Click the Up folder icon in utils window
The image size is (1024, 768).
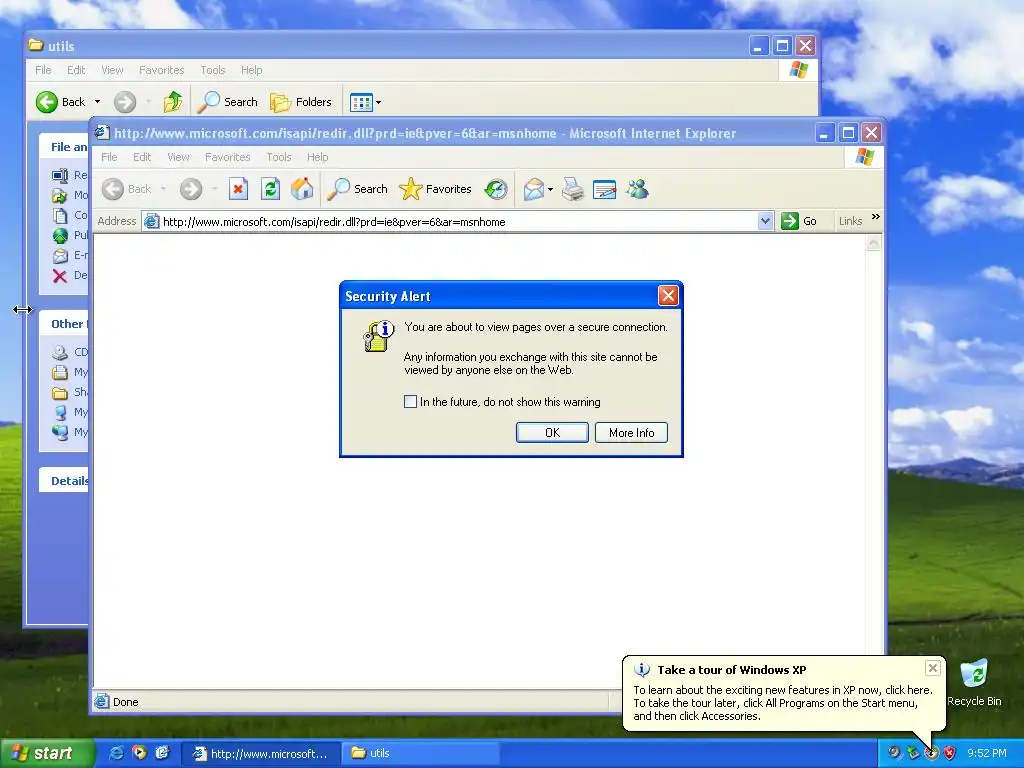tap(173, 102)
